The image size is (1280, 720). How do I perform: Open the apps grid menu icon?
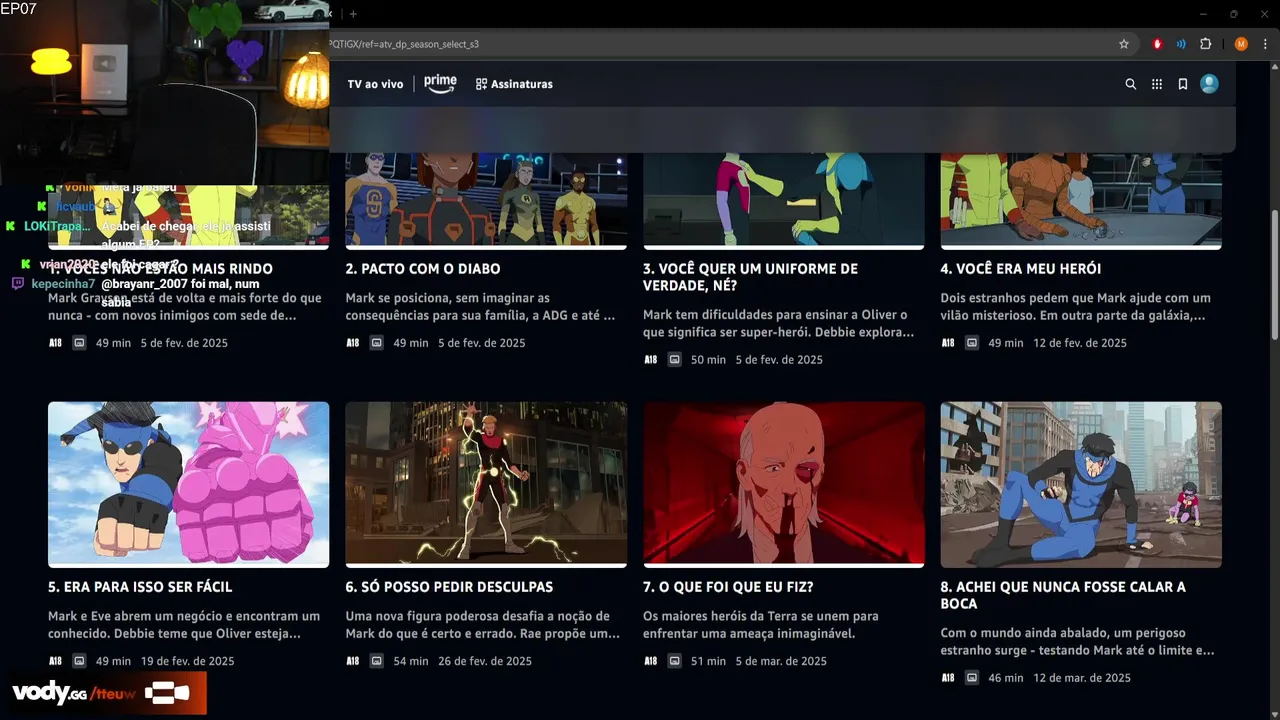(x=1157, y=84)
